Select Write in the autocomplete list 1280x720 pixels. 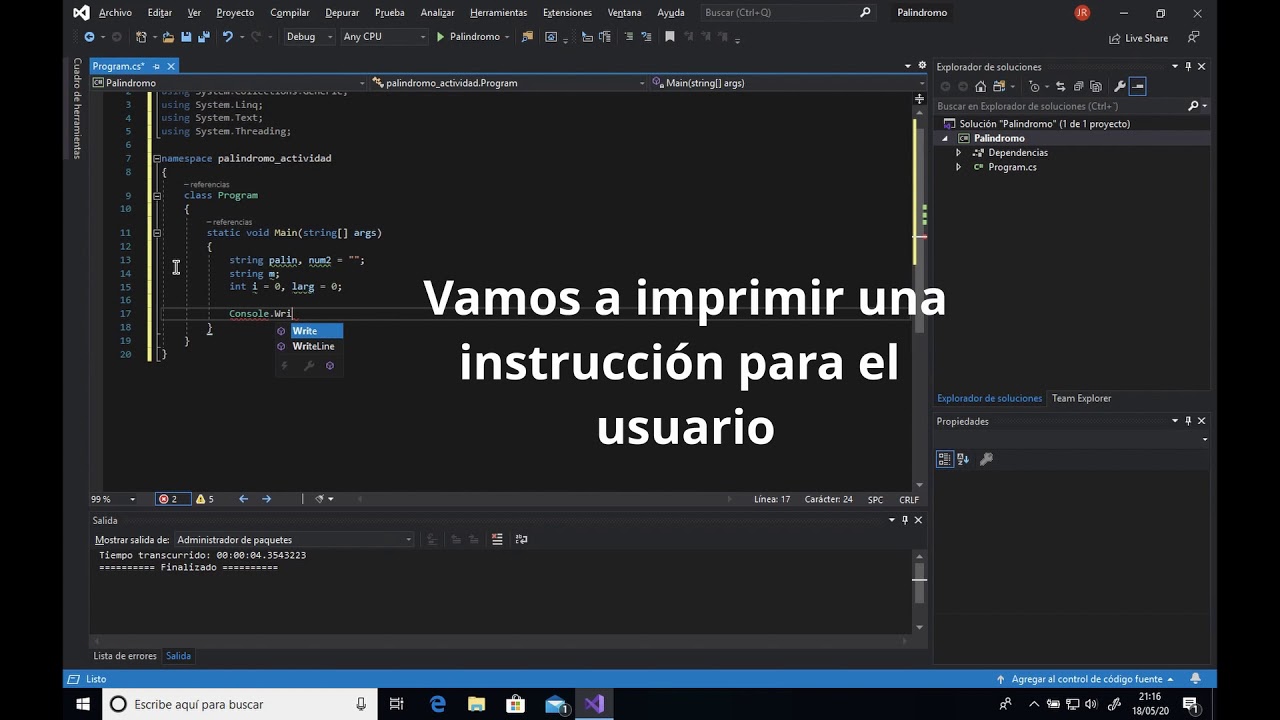point(305,331)
